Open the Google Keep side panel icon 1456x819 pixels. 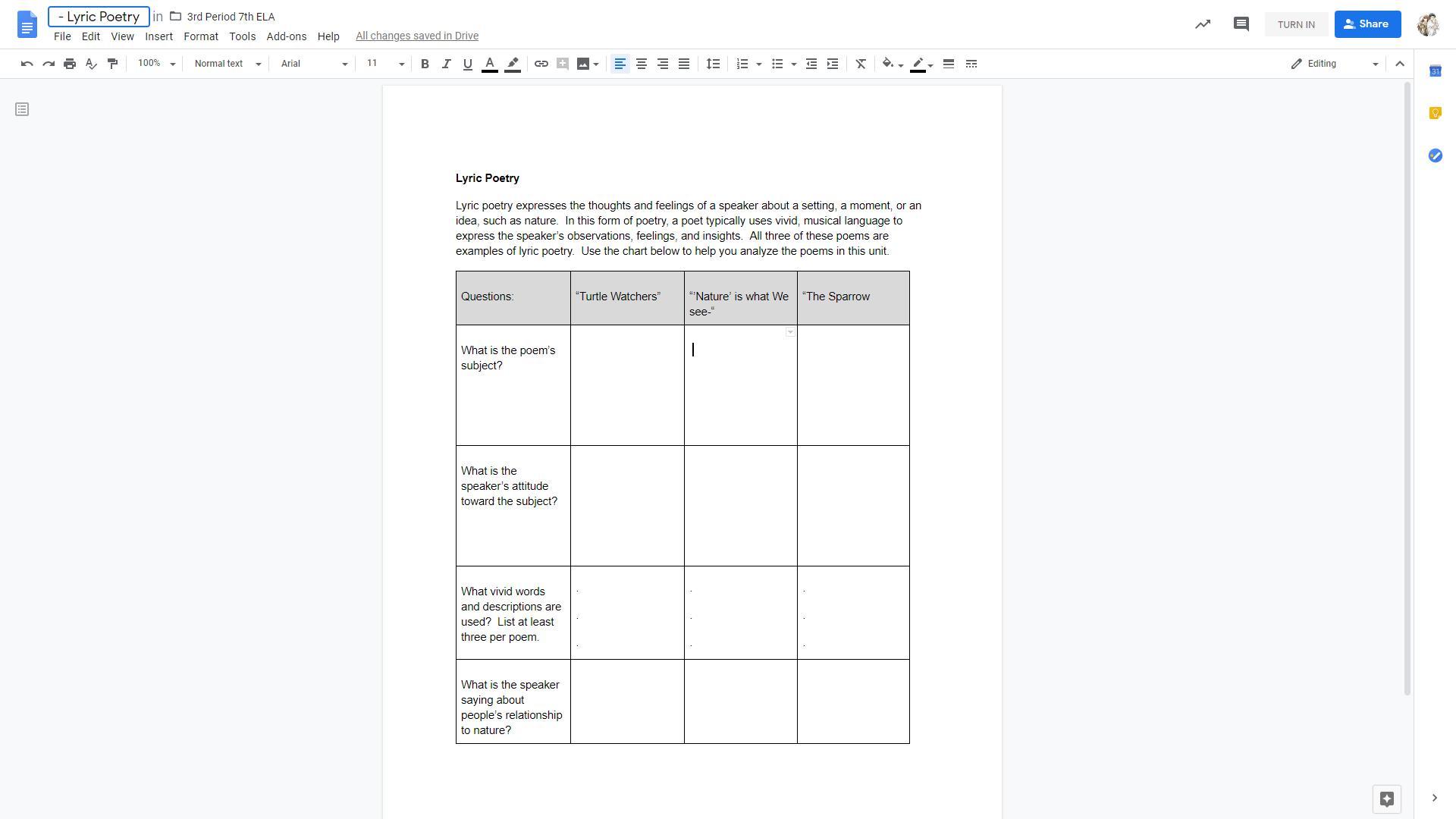pos(1435,113)
